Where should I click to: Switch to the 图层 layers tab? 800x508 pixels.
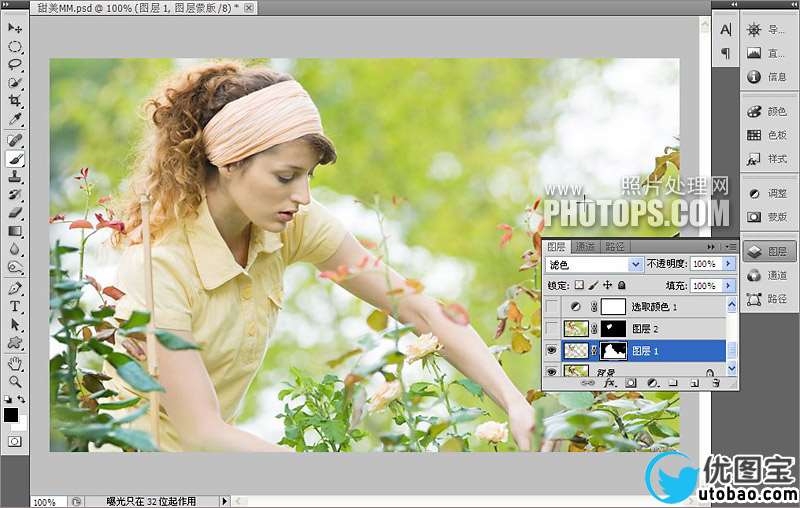[x=556, y=247]
